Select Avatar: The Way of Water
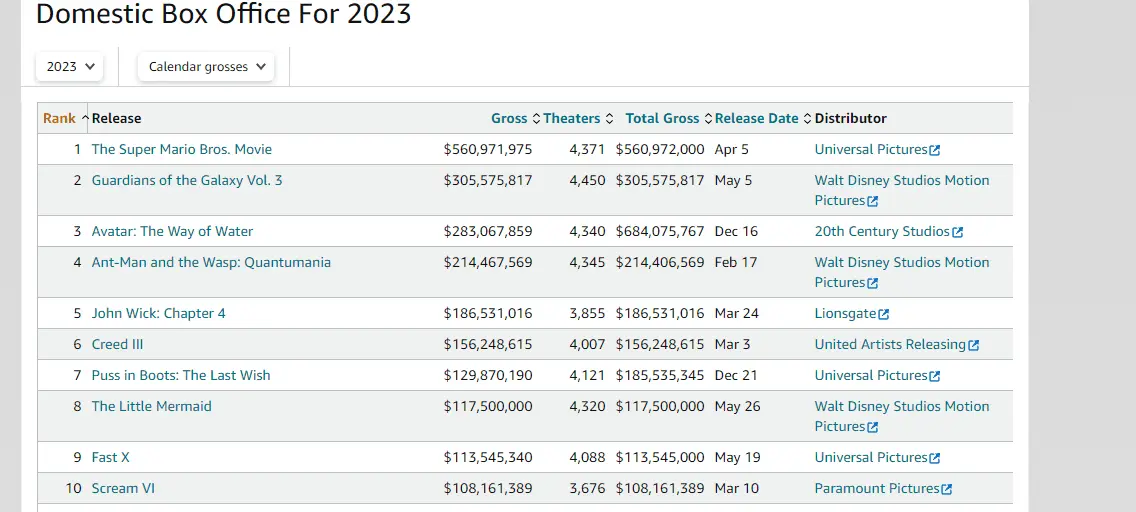 pyautogui.click(x=172, y=231)
